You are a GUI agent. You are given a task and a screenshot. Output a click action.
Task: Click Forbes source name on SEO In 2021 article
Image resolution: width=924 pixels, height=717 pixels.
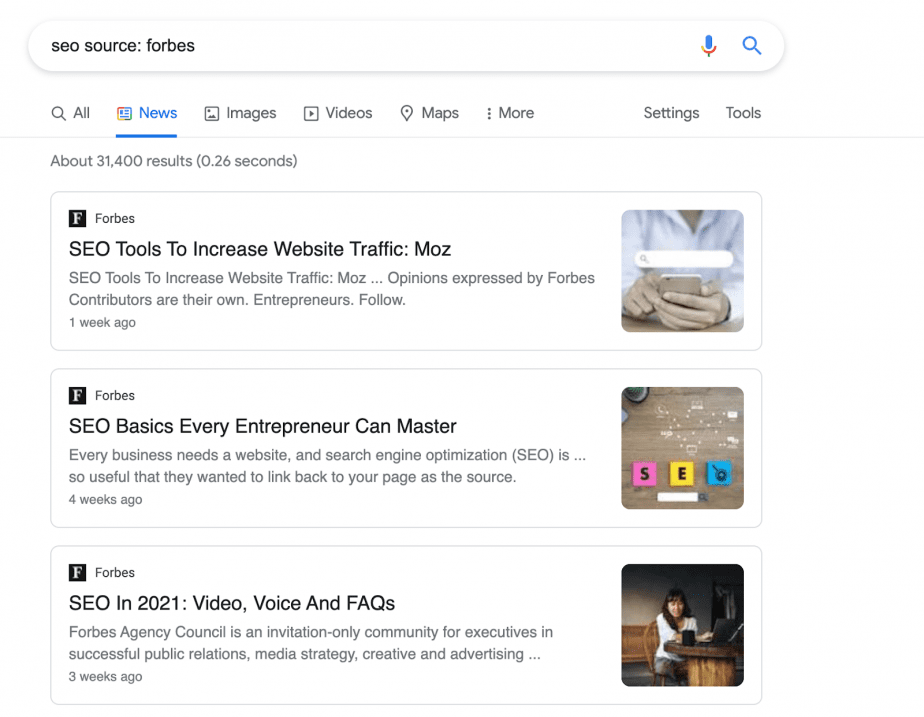click(115, 573)
